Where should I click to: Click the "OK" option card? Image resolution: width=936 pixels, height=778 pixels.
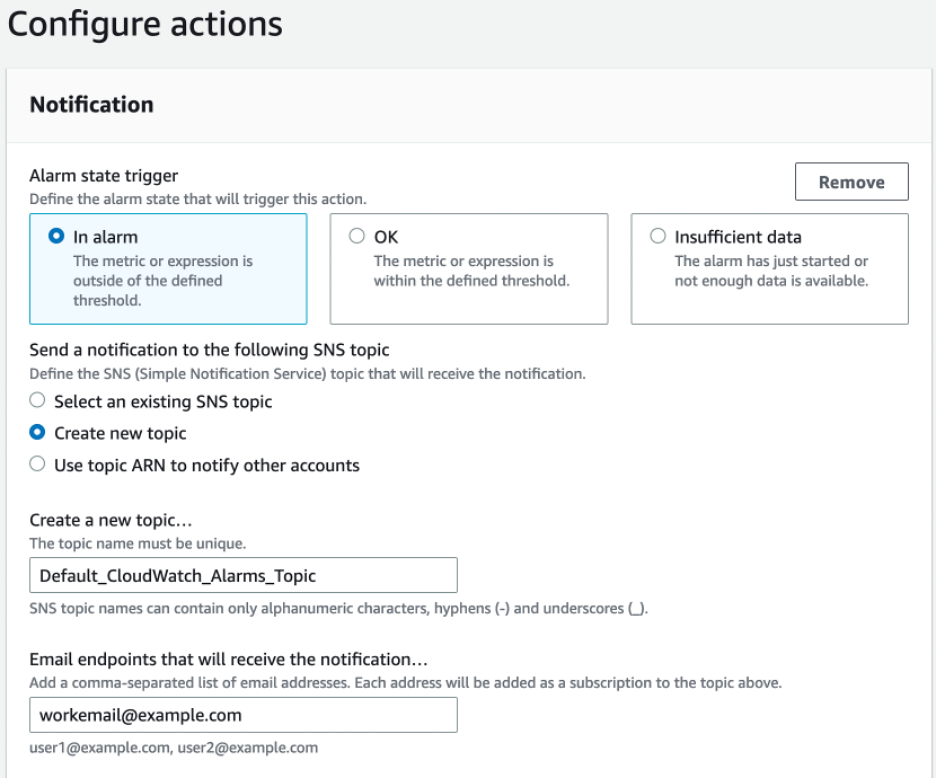469,268
